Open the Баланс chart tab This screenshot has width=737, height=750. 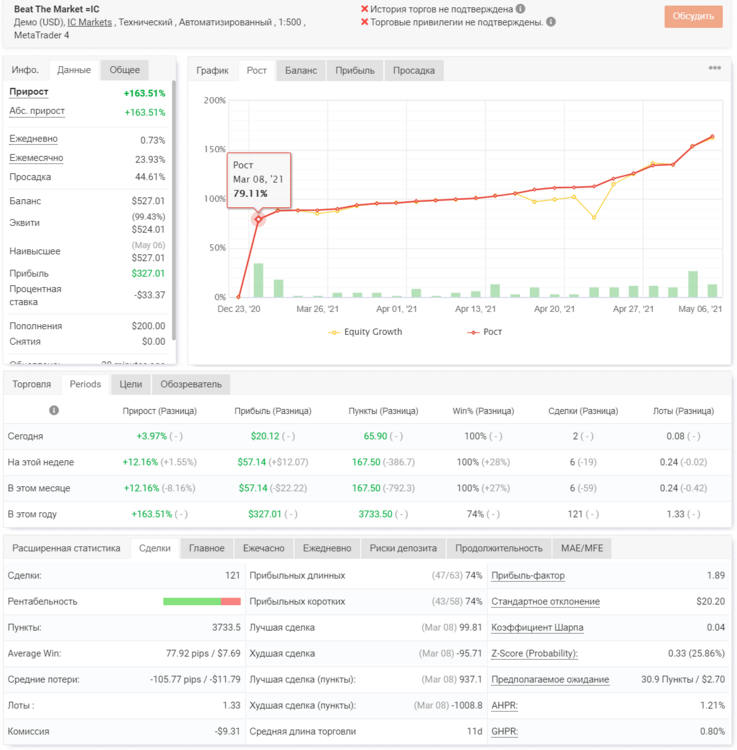coord(301,70)
